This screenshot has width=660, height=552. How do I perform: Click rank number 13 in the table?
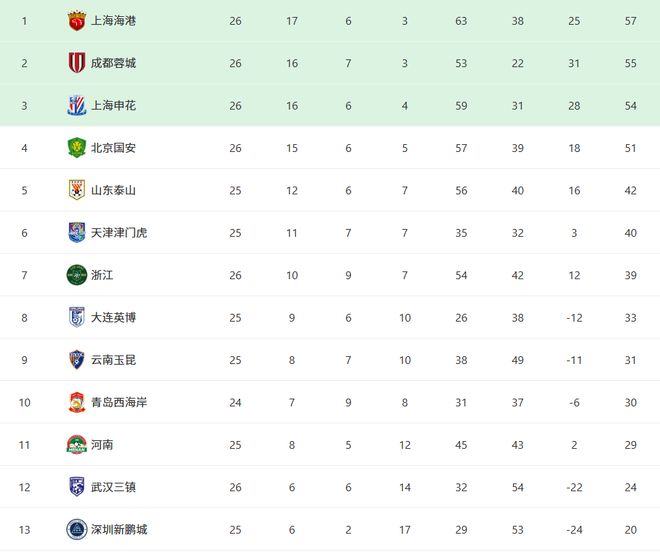[25, 529]
